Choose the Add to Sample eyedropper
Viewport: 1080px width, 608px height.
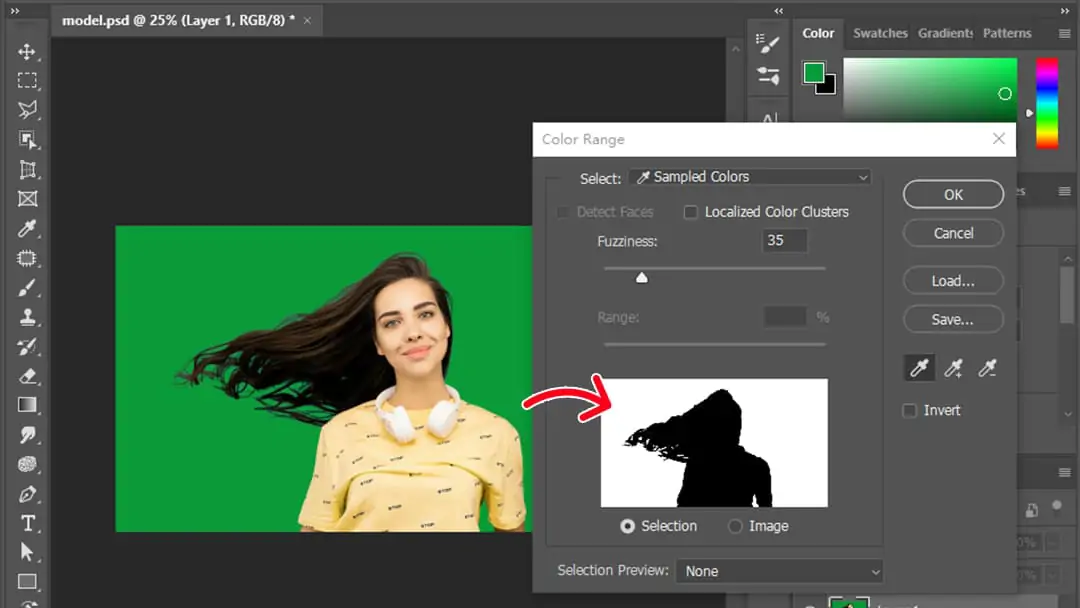coord(953,368)
